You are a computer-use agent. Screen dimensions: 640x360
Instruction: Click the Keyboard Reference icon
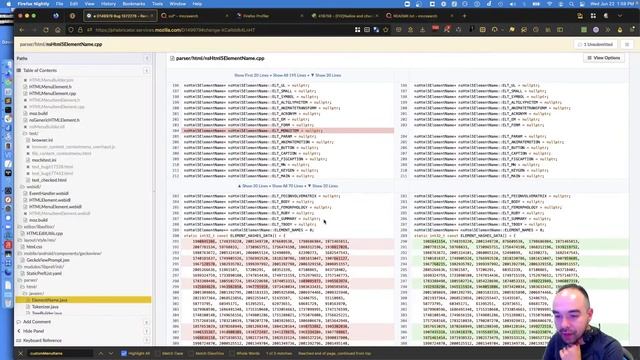(x=19, y=340)
